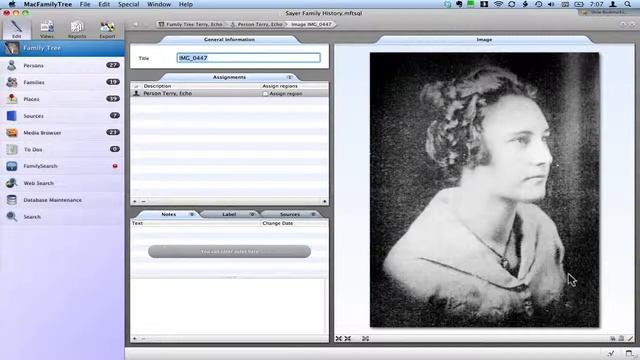This screenshot has height=360, width=640.
Task: Click the window icon in bottom-right corner
Action: 629,353
